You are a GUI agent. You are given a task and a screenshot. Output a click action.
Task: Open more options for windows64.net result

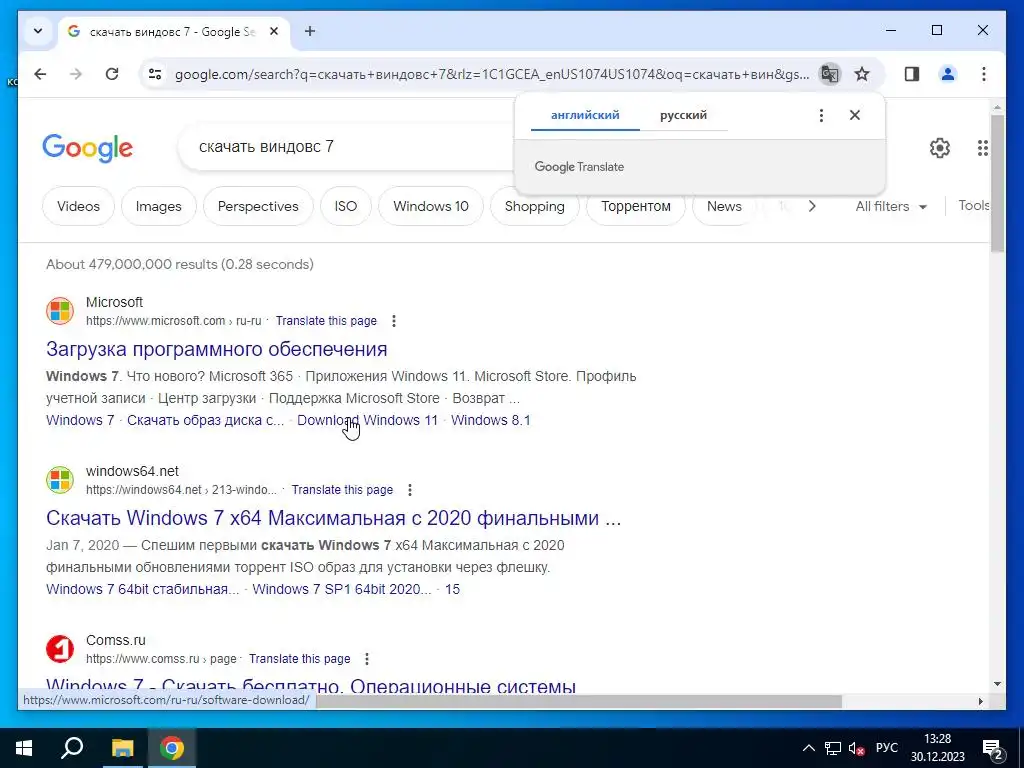click(x=409, y=490)
